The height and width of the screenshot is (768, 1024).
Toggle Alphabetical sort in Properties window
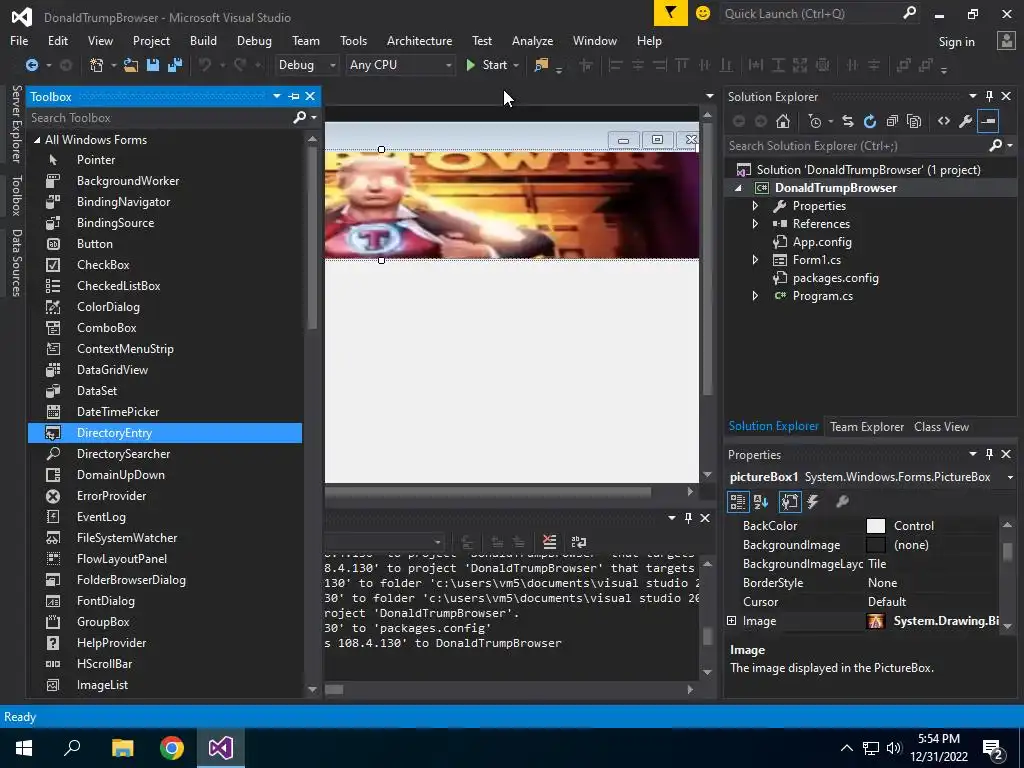[x=761, y=502]
